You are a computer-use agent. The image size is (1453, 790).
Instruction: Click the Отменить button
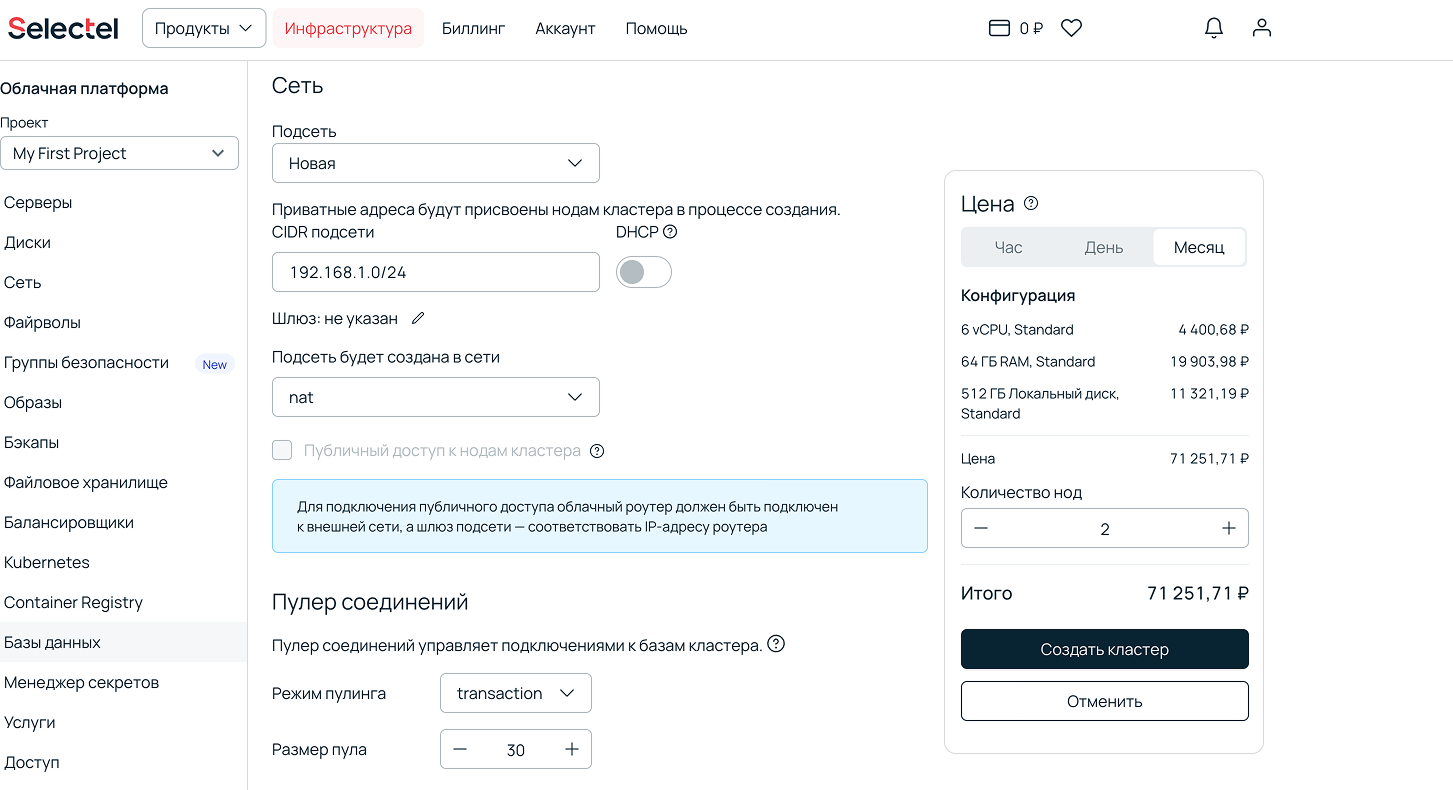(x=1105, y=701)
